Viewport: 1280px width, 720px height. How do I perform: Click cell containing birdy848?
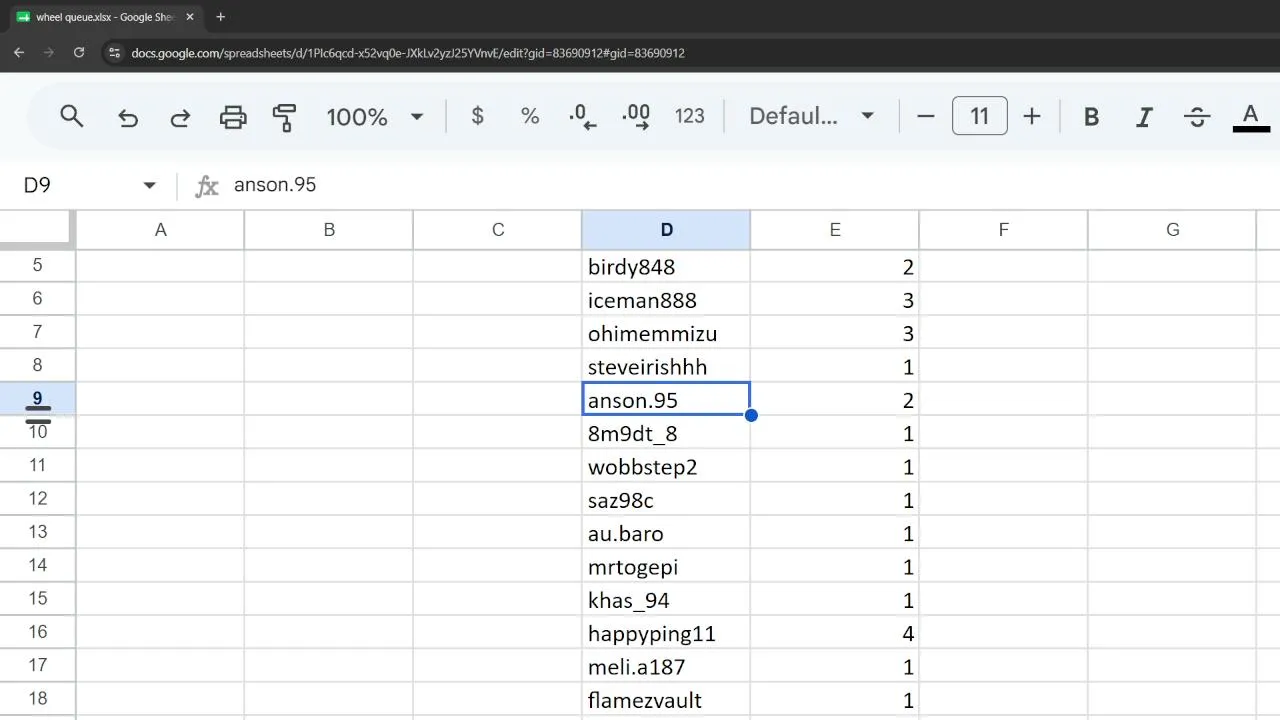tap(666, 267)
